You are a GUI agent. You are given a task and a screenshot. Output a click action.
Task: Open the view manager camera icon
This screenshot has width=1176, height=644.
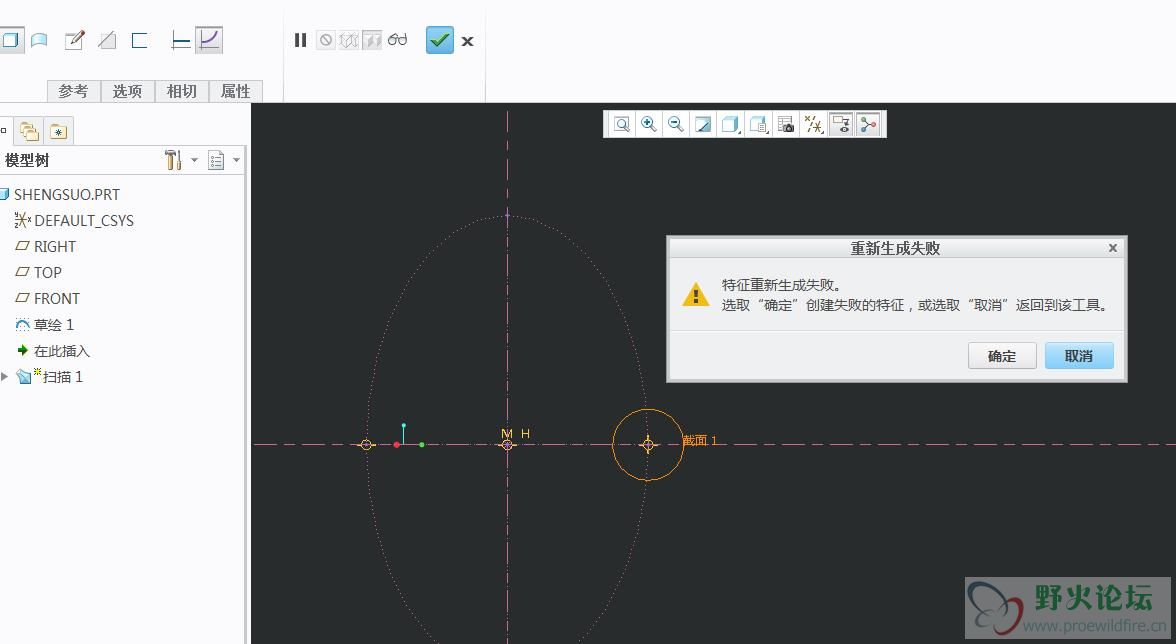[x=785, y=124]
